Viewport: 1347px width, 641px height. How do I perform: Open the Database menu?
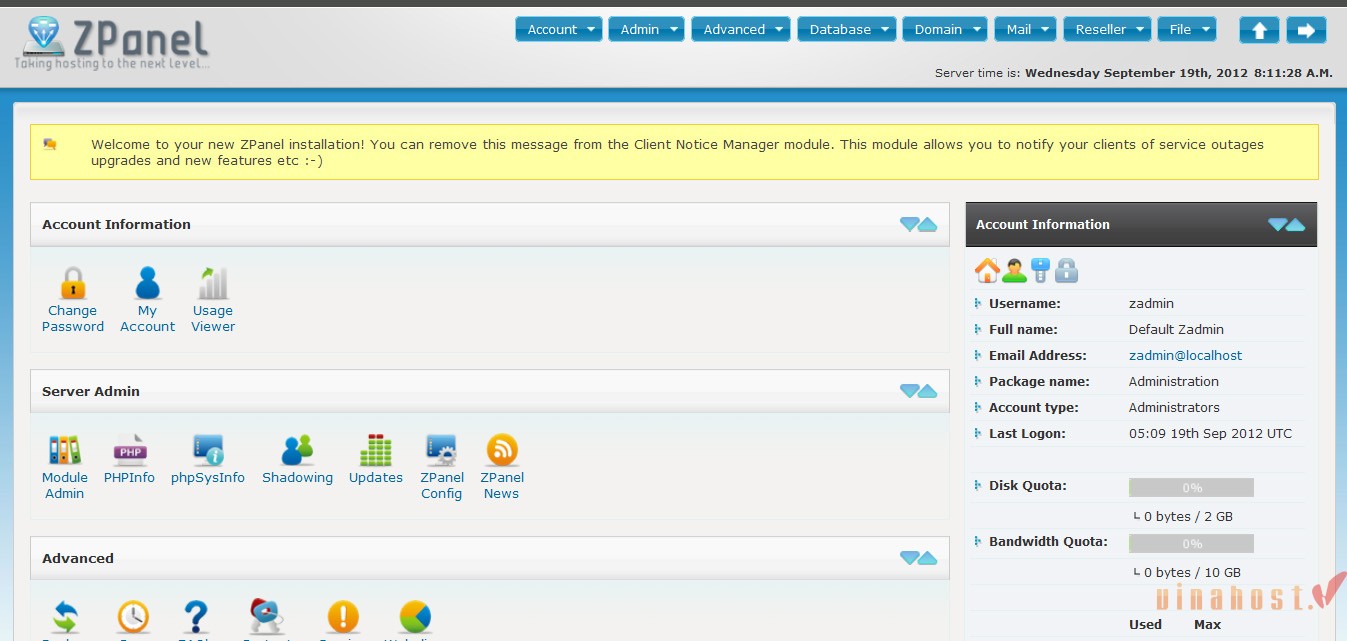pyautogui.click(x=846, y=29)
